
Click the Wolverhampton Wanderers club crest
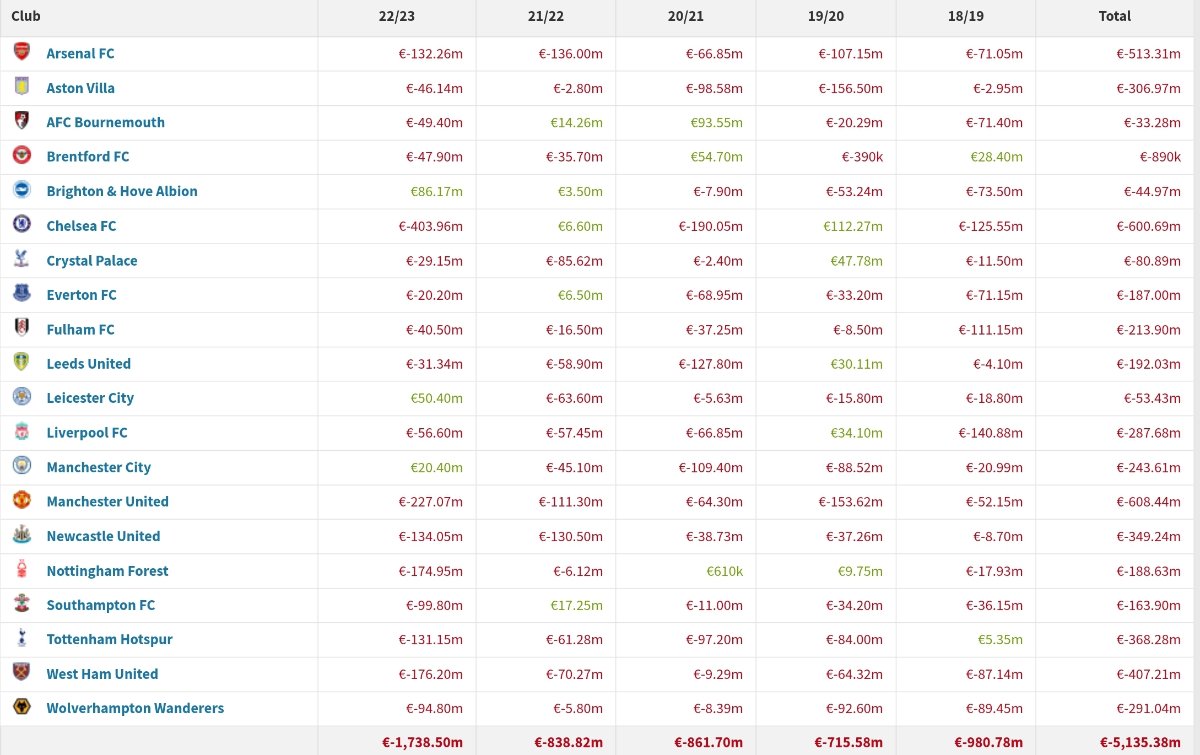22,707
